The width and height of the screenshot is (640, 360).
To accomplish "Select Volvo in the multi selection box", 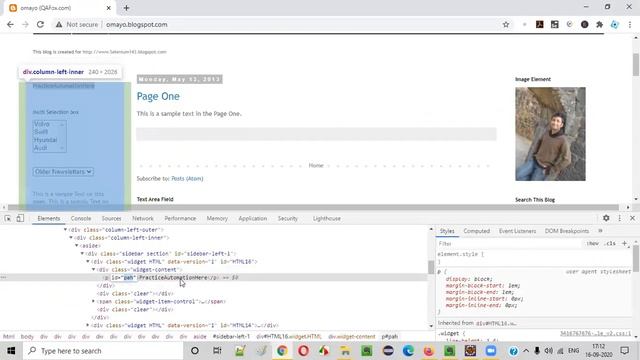I will pyautogui.click(x=42, y=124).
